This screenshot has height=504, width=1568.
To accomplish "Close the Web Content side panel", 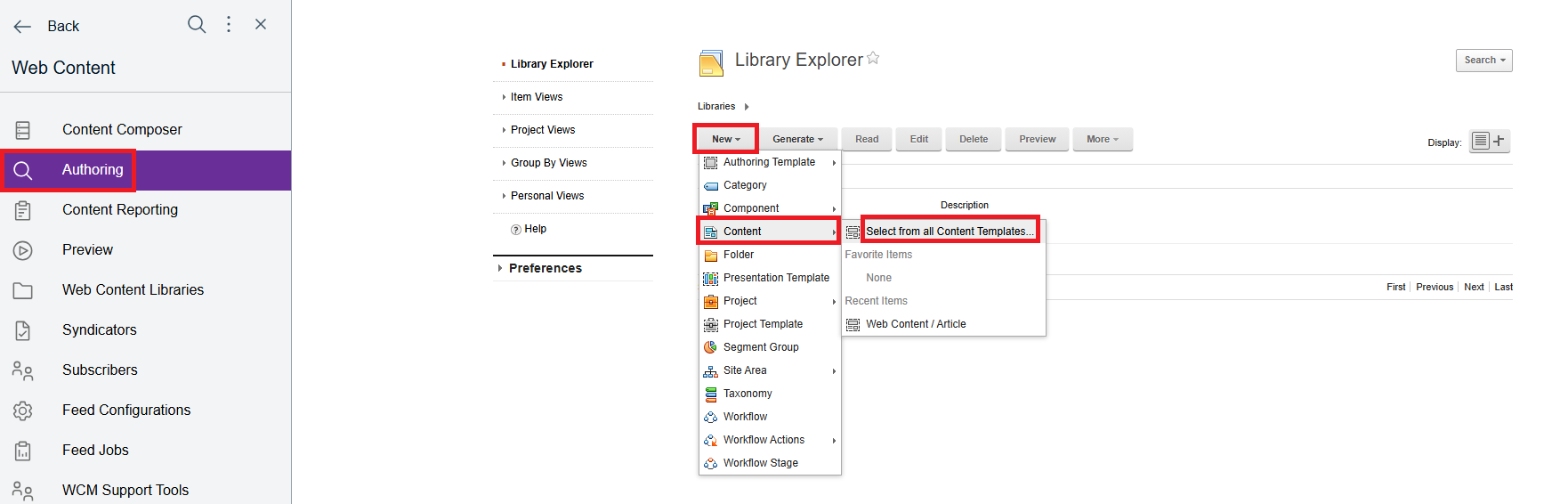I will click(261, 24).
